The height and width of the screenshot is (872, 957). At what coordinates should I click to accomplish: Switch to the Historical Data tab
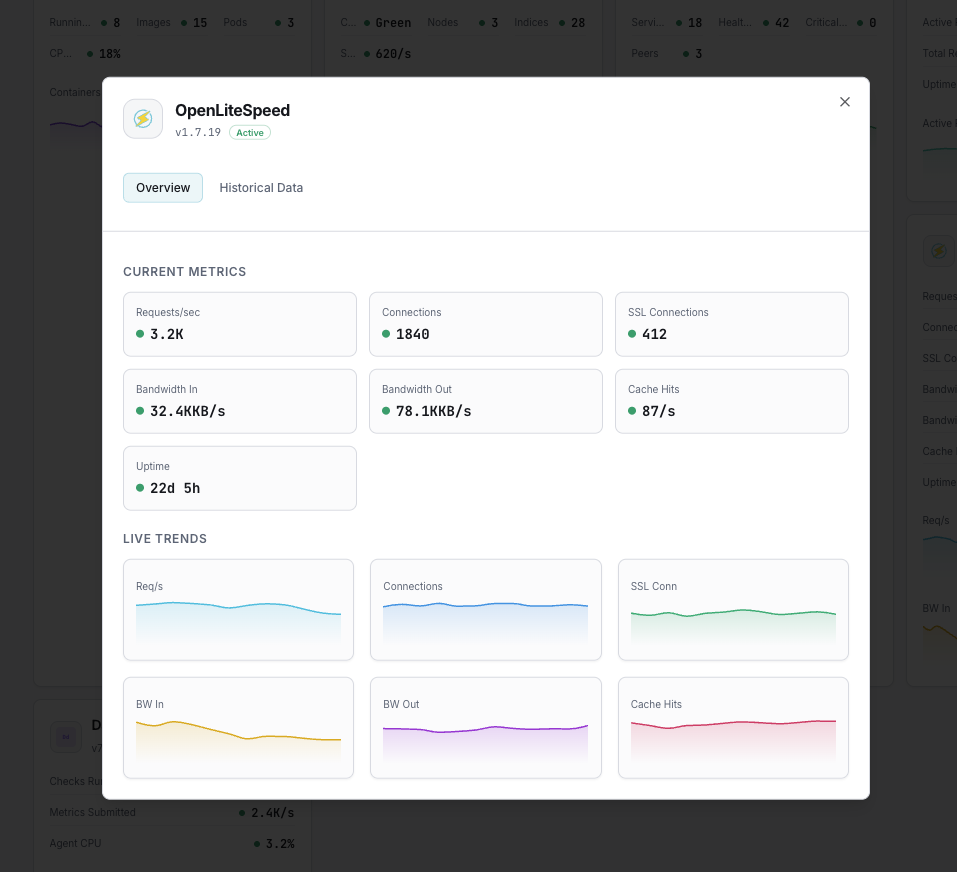click(261, 187)
